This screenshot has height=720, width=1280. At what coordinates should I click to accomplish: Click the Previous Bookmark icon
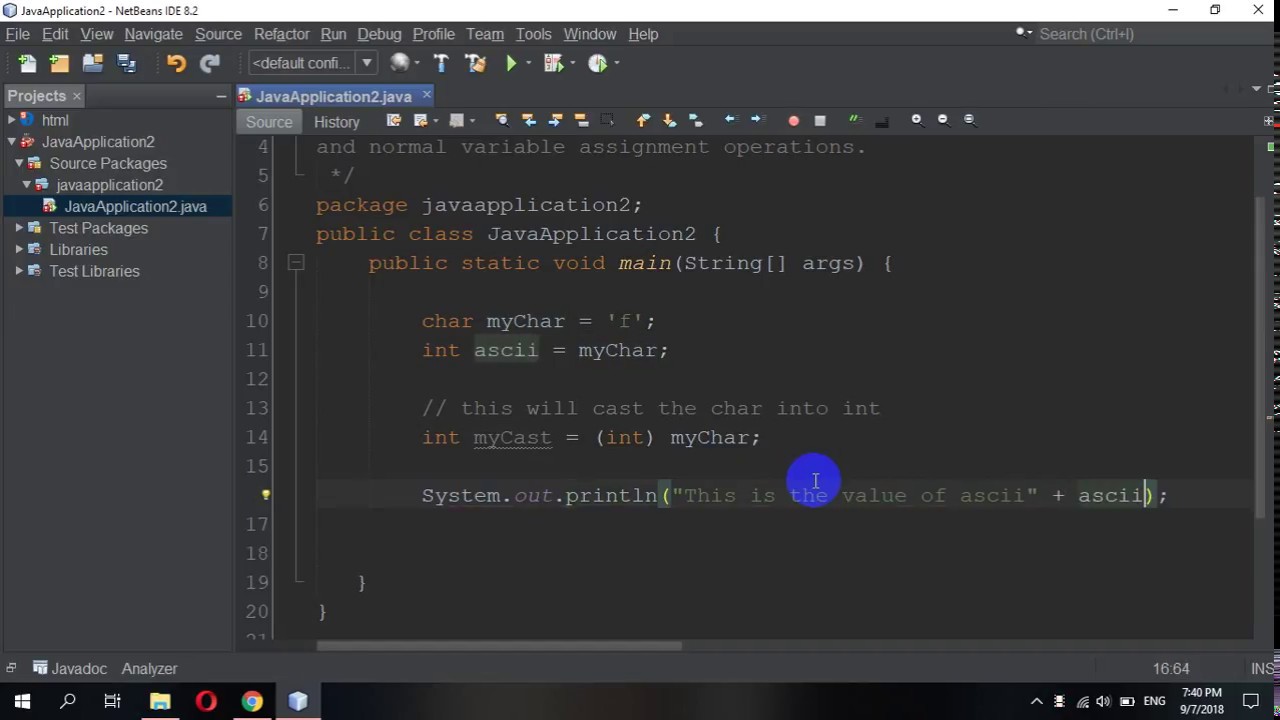click(x=643, y=120)
